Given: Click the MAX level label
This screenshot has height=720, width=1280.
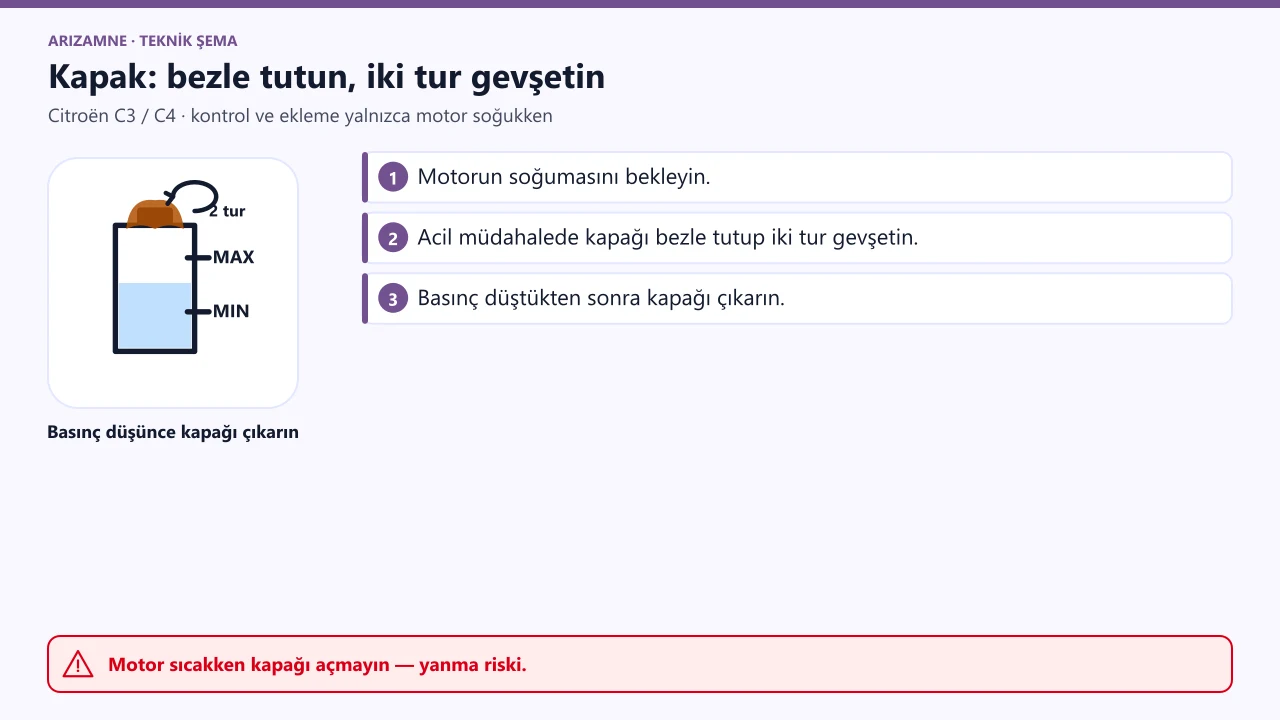Looking at the screenshot, I should [234, 257].
